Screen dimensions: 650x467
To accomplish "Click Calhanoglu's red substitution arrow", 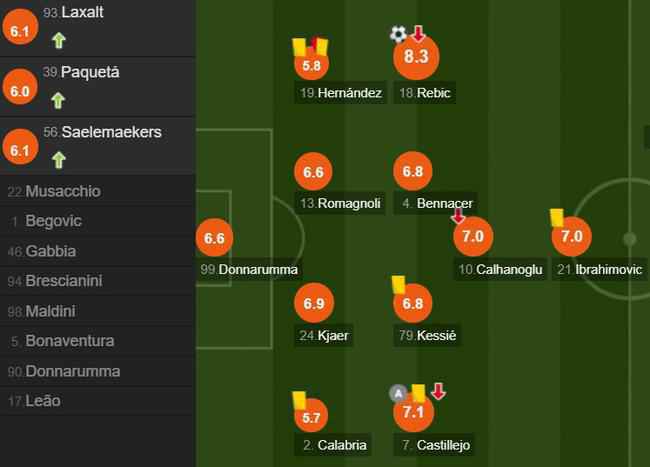I will point(458,216).
